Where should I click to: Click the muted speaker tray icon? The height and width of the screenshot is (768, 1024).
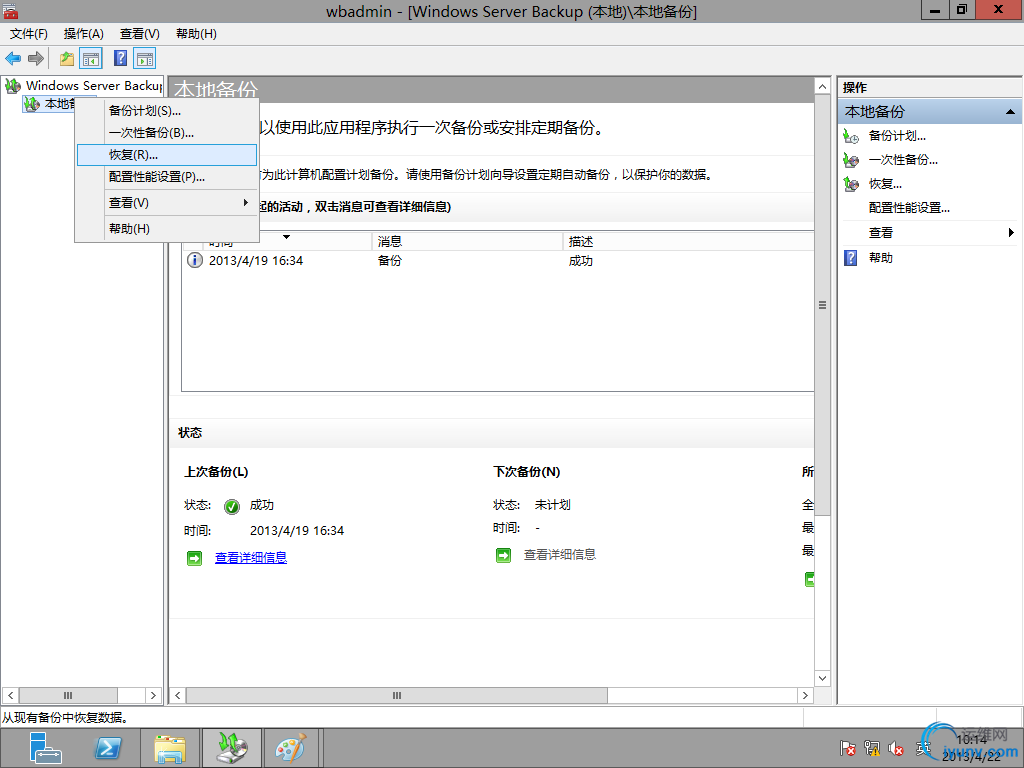click(896, 748)
